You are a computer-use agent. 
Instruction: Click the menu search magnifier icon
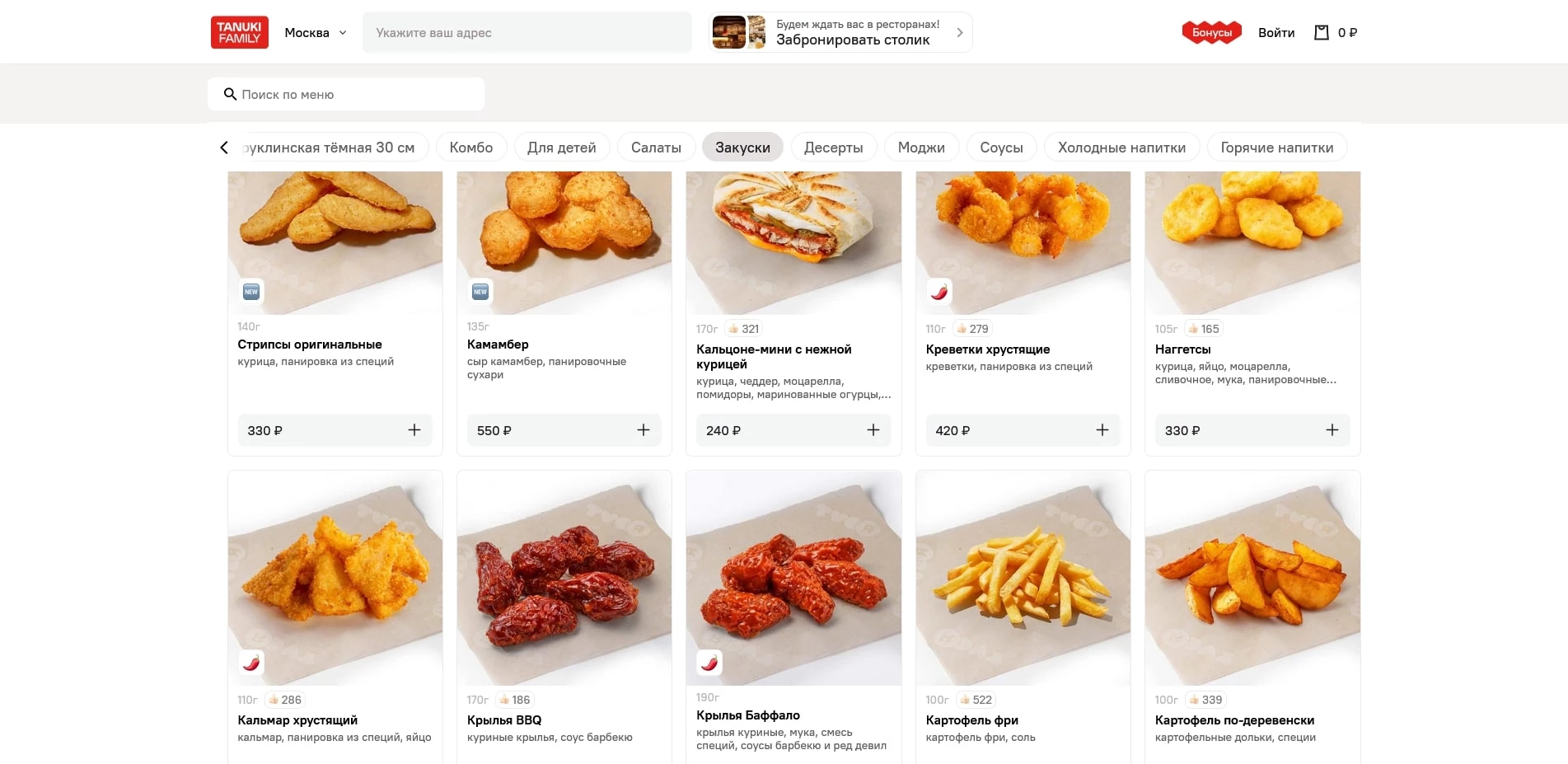[231, 95]
